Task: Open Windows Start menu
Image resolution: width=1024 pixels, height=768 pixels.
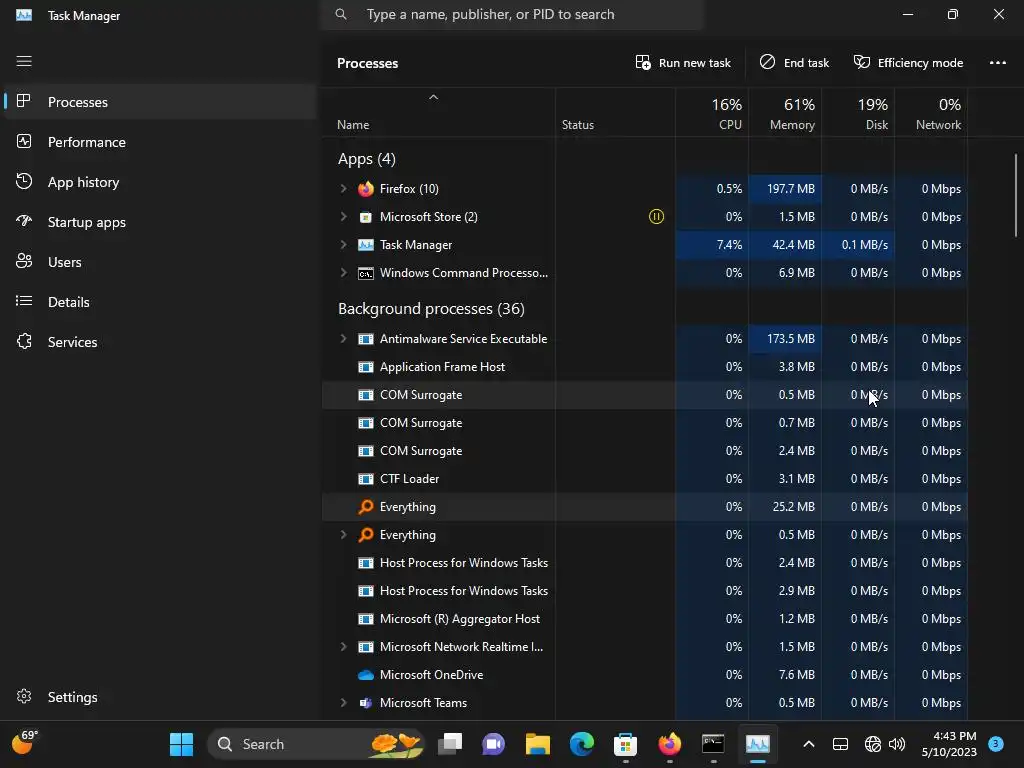Action: (181, 744)
